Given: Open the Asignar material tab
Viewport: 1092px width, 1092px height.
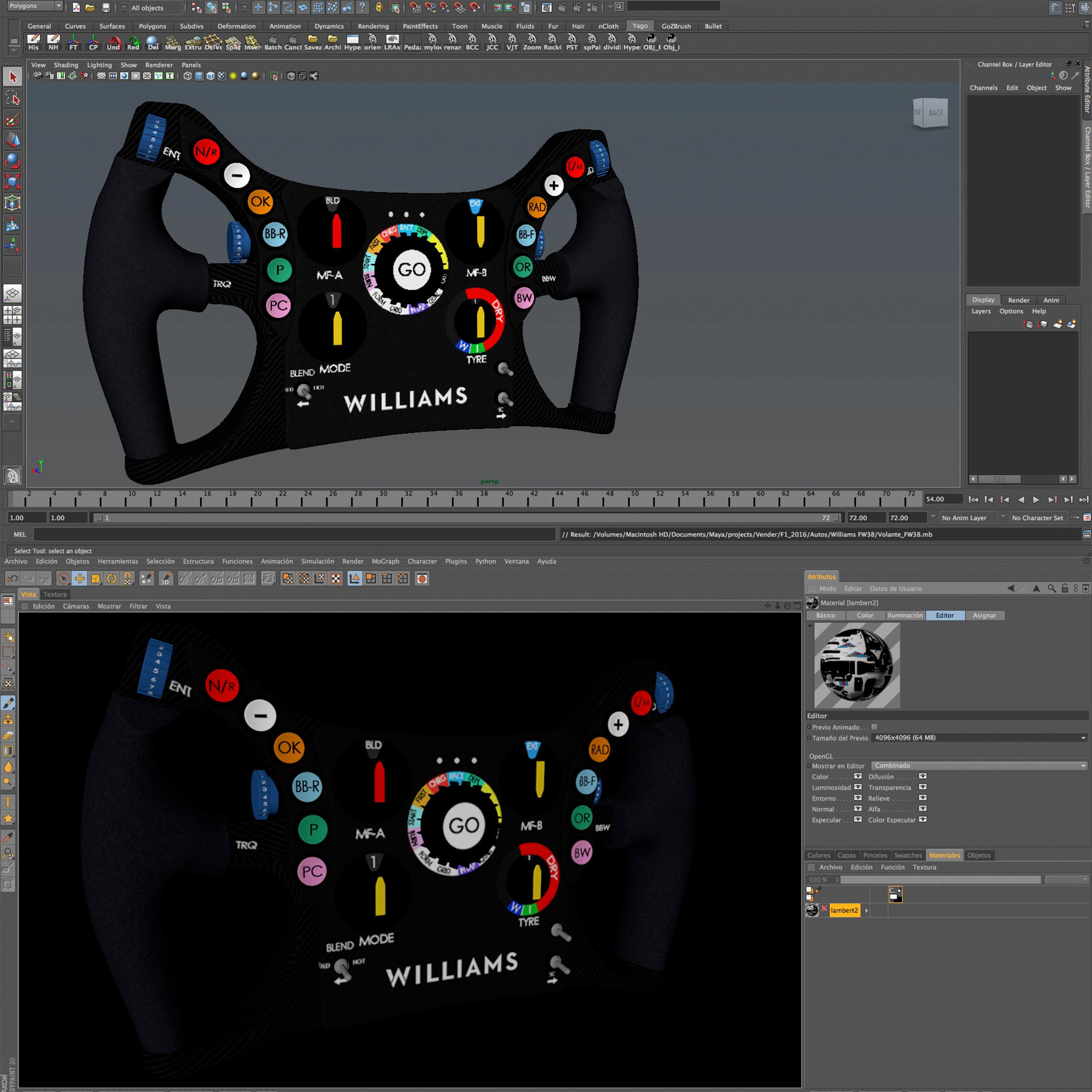Looking at the screenshot, I should (x=984, y=615).
